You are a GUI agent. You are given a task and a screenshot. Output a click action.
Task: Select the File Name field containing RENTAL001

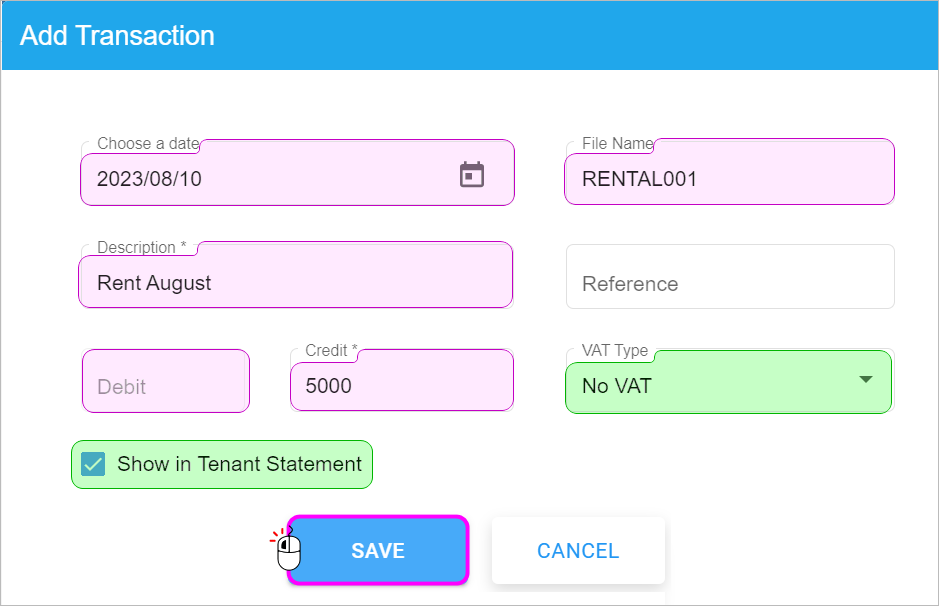tap(728, 179)
